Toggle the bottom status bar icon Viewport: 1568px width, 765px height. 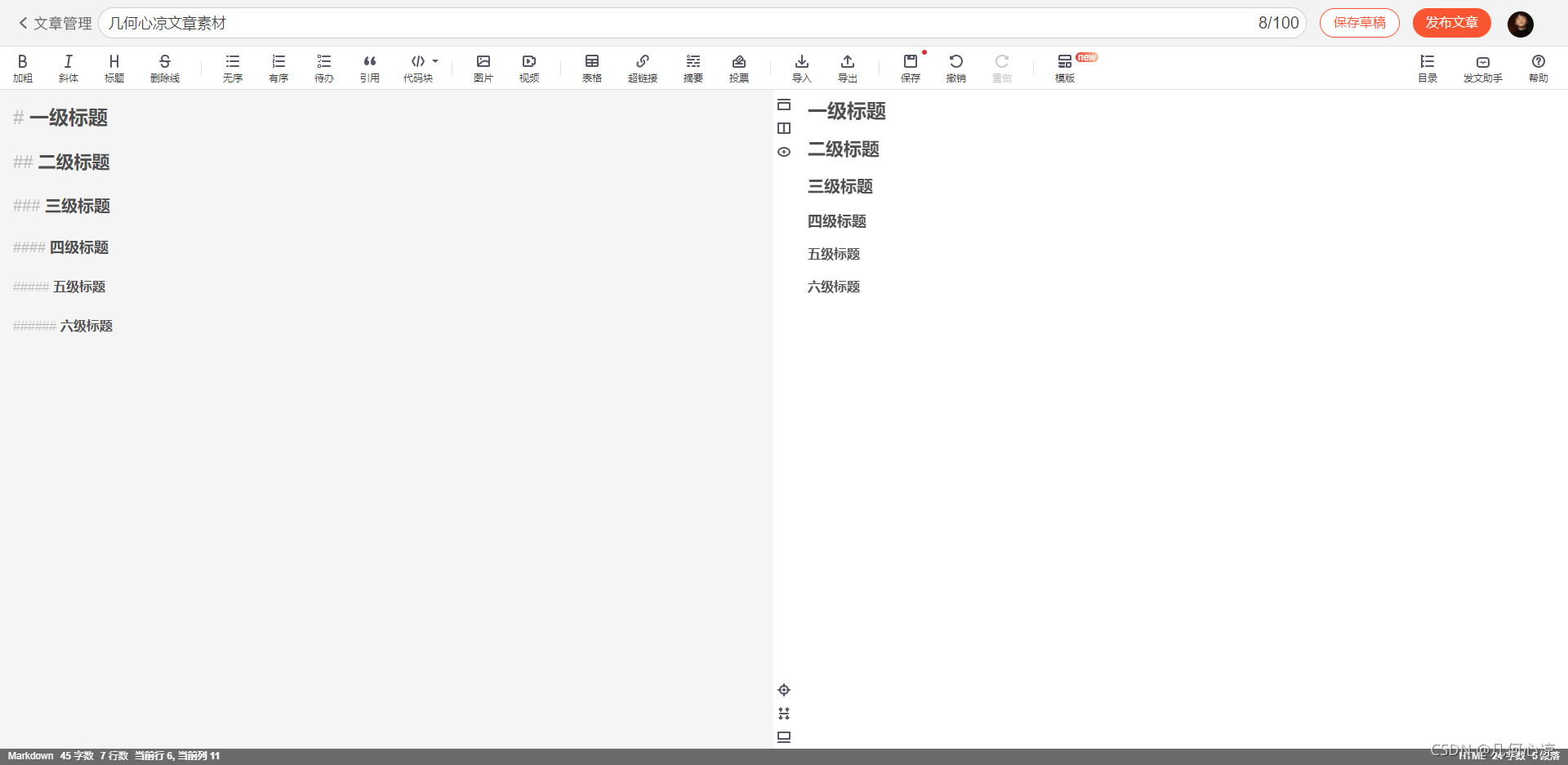click(784, 737)
